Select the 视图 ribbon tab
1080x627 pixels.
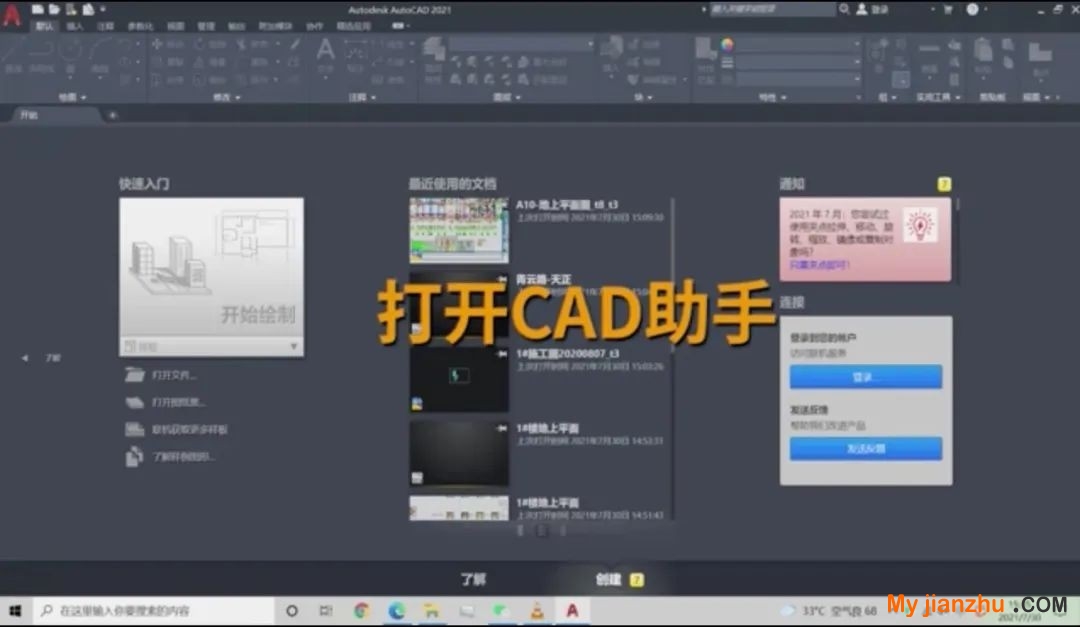176,26
